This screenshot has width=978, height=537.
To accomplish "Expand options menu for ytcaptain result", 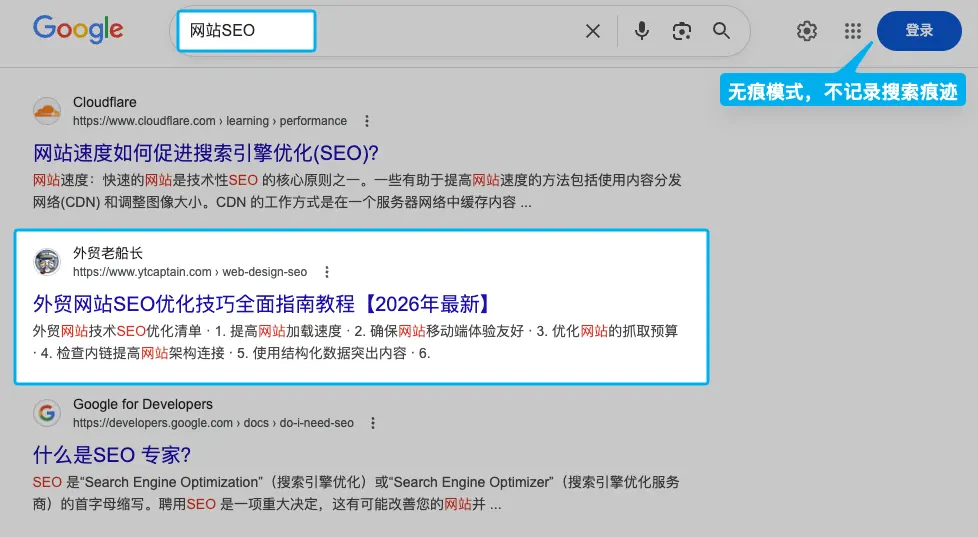I will coord(327,272).
